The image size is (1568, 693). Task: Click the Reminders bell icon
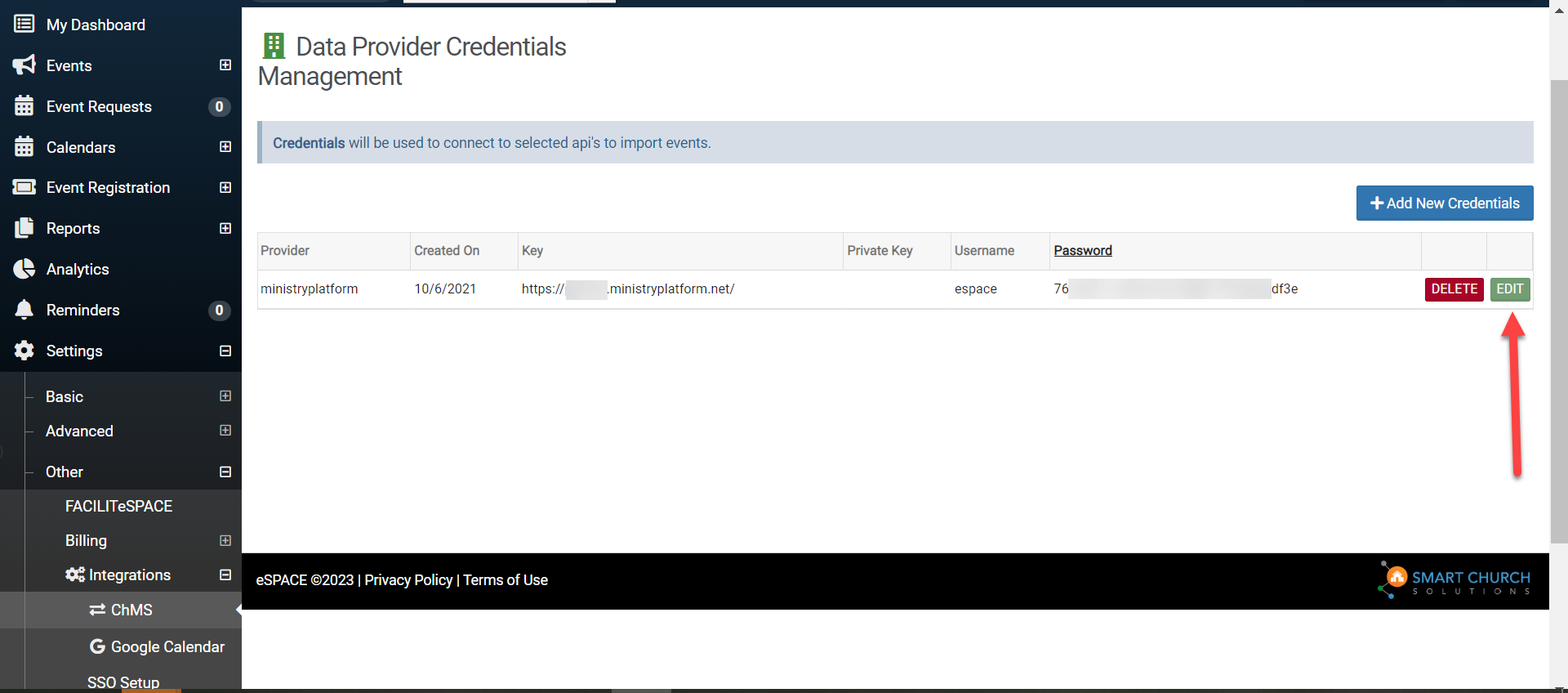[x=24, y=310]
